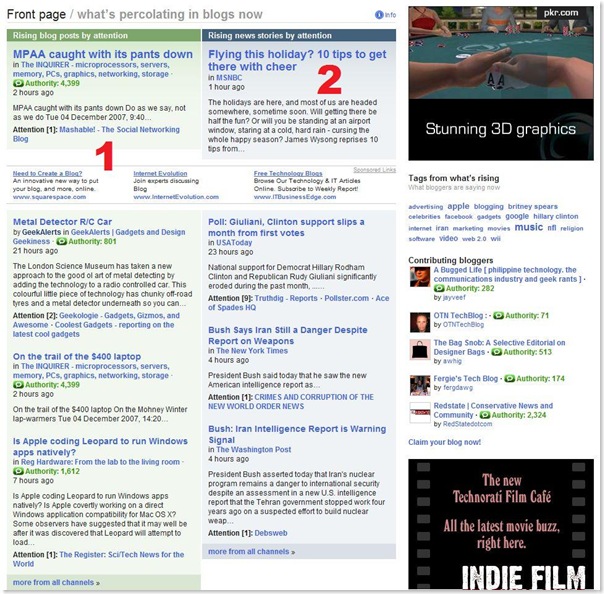
Task: Open Giuliani, Clinton poll story
Action: 286,227
